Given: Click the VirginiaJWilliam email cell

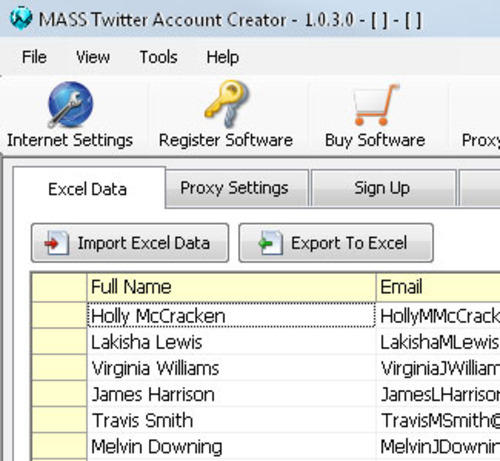Looking at the screenshot, I should (x=438, y=368).
